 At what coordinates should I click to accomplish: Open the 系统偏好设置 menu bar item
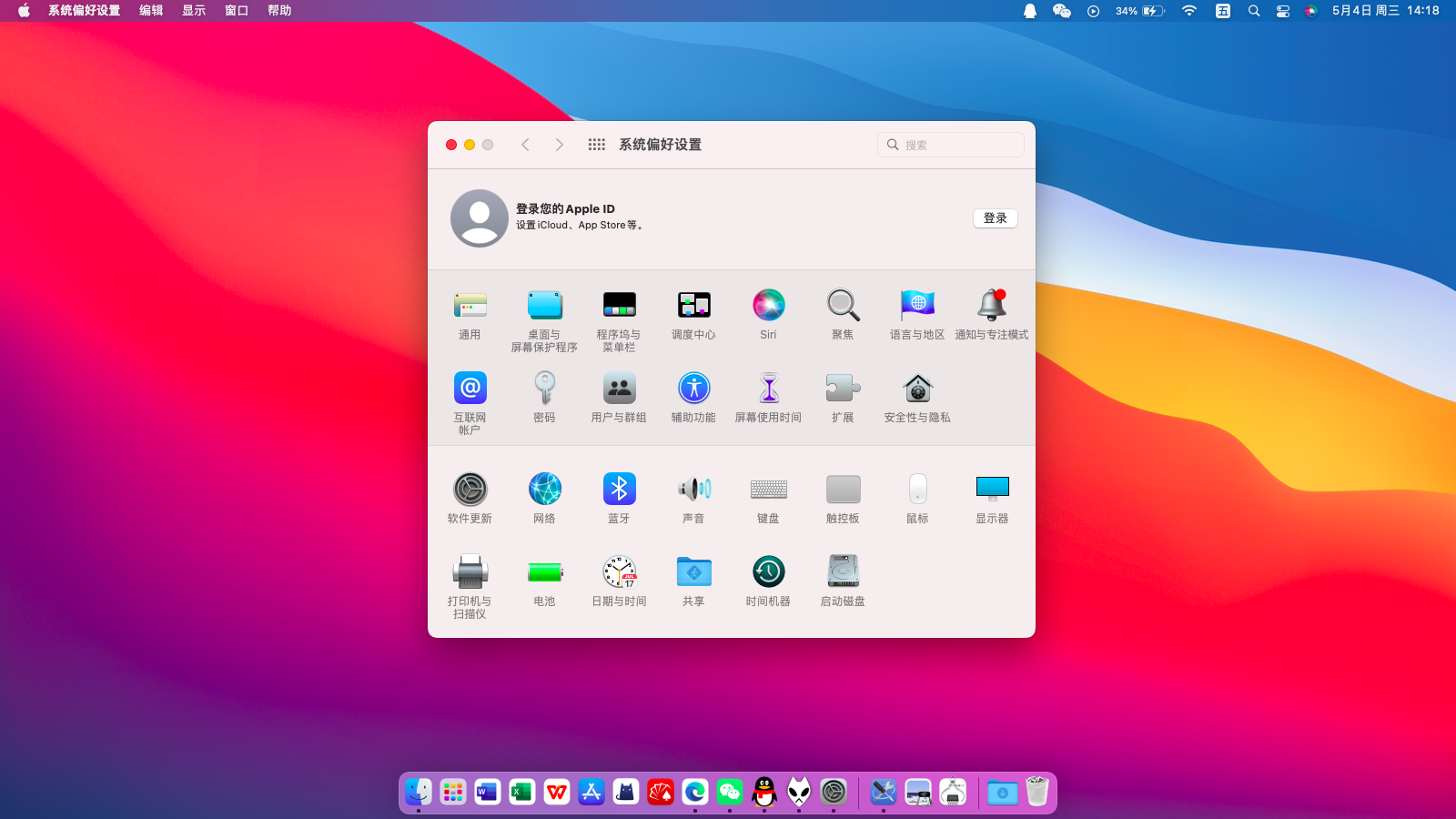tap(85, 11)
